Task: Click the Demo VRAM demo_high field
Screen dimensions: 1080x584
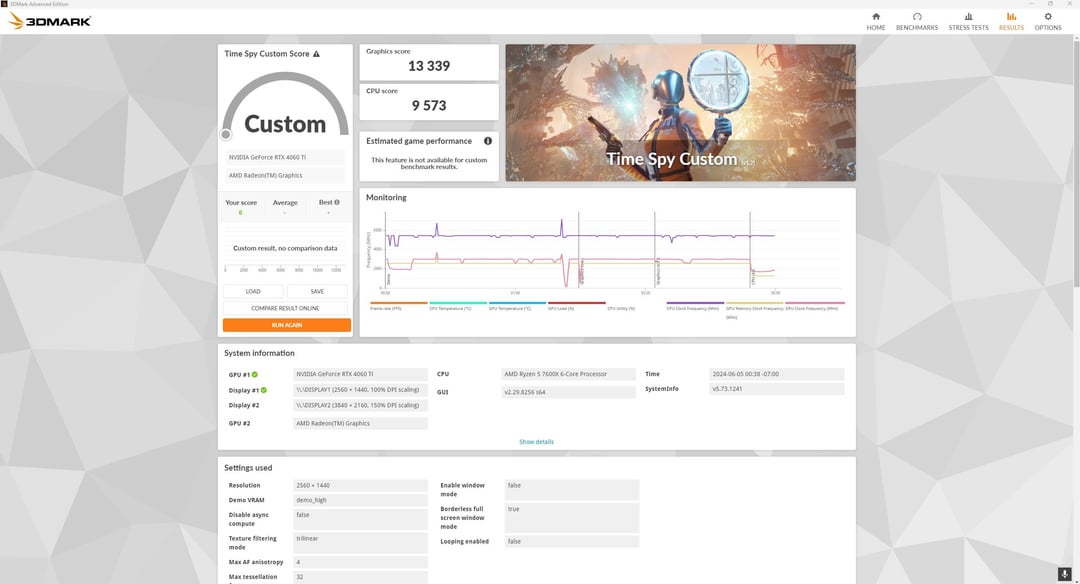Action: pyautogui.click(x=360, y=500)
